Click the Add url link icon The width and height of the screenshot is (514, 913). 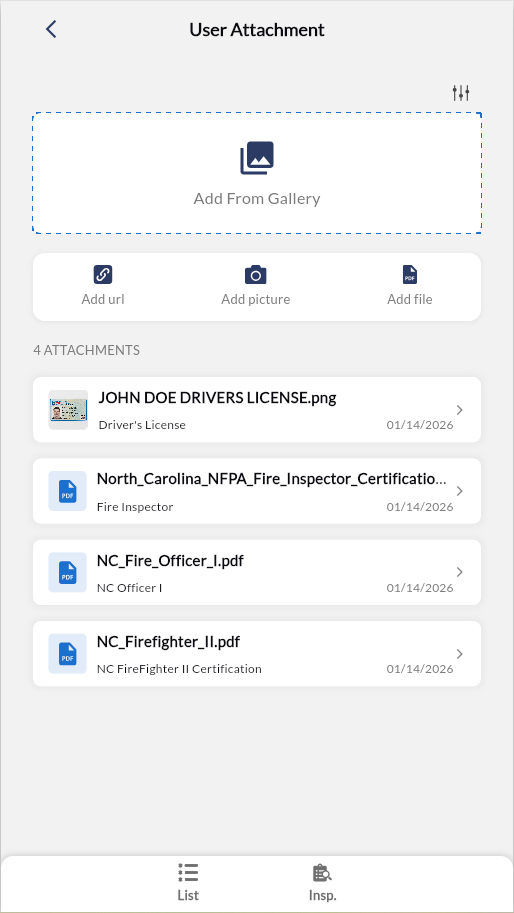click(102, 274)
